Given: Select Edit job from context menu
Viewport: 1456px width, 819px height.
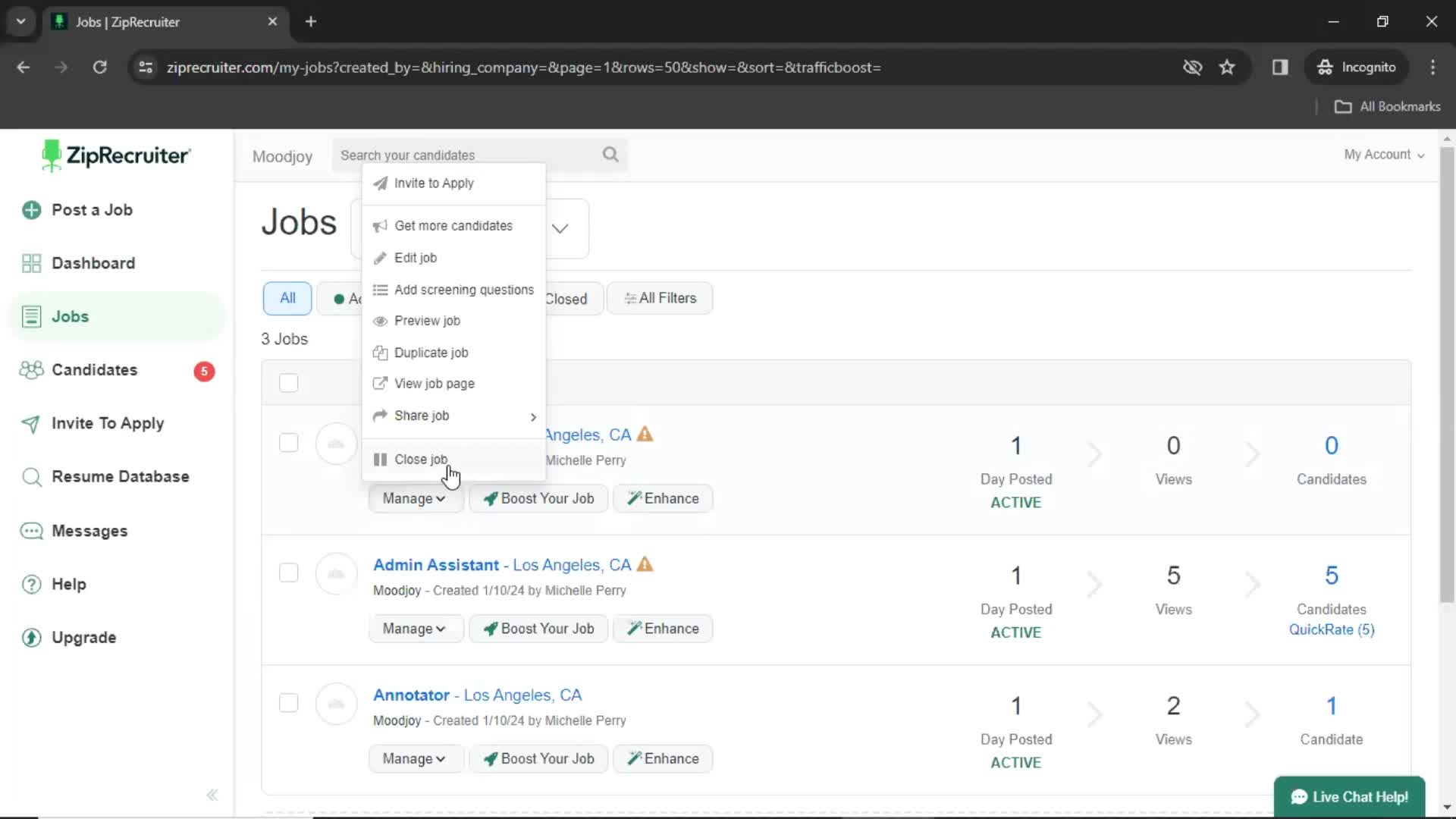Looking at the screenshot, I should coord(415,257).
